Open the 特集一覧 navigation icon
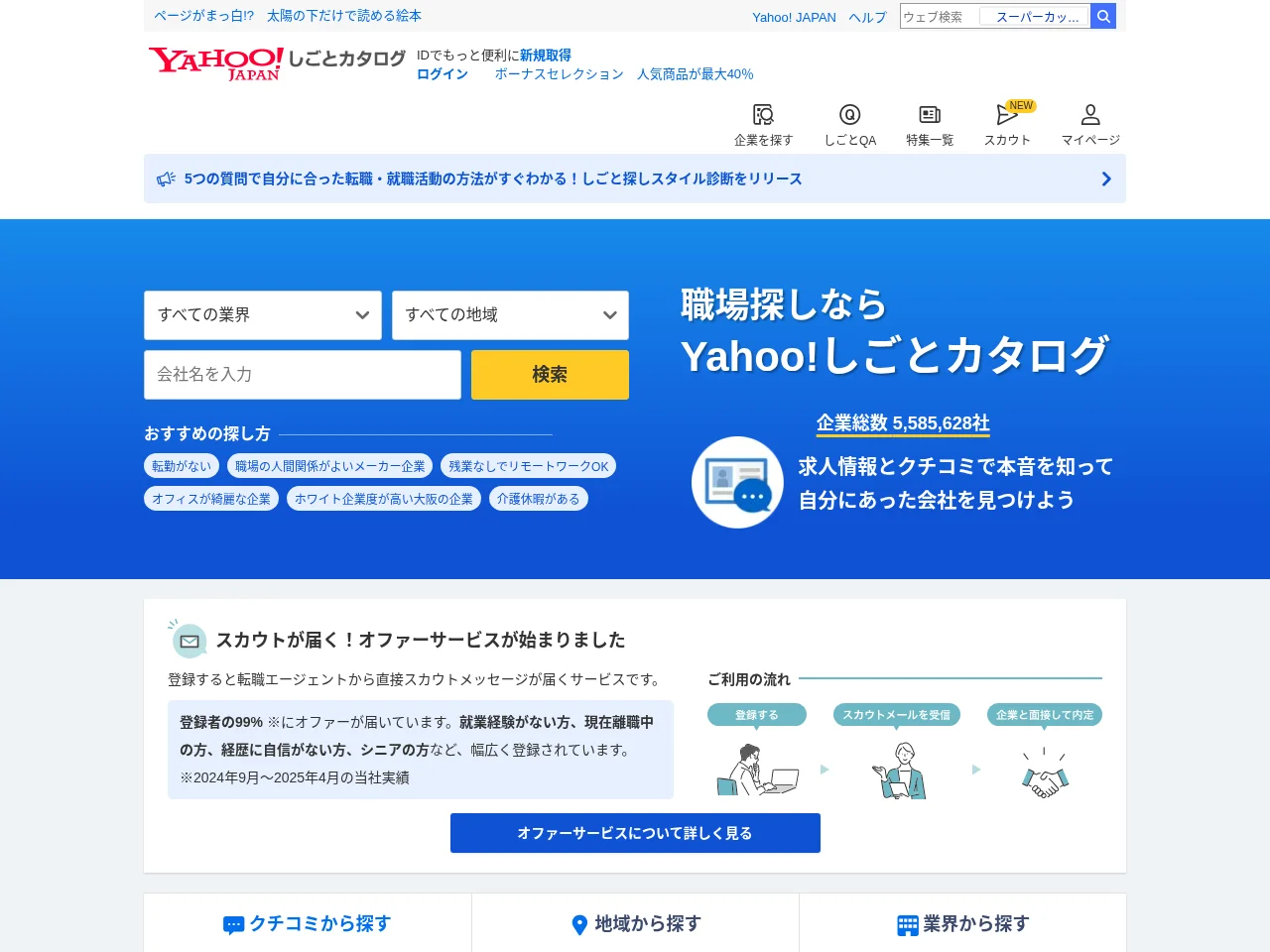This screenshot has height=952, width=1270. [x=930, y=125]
